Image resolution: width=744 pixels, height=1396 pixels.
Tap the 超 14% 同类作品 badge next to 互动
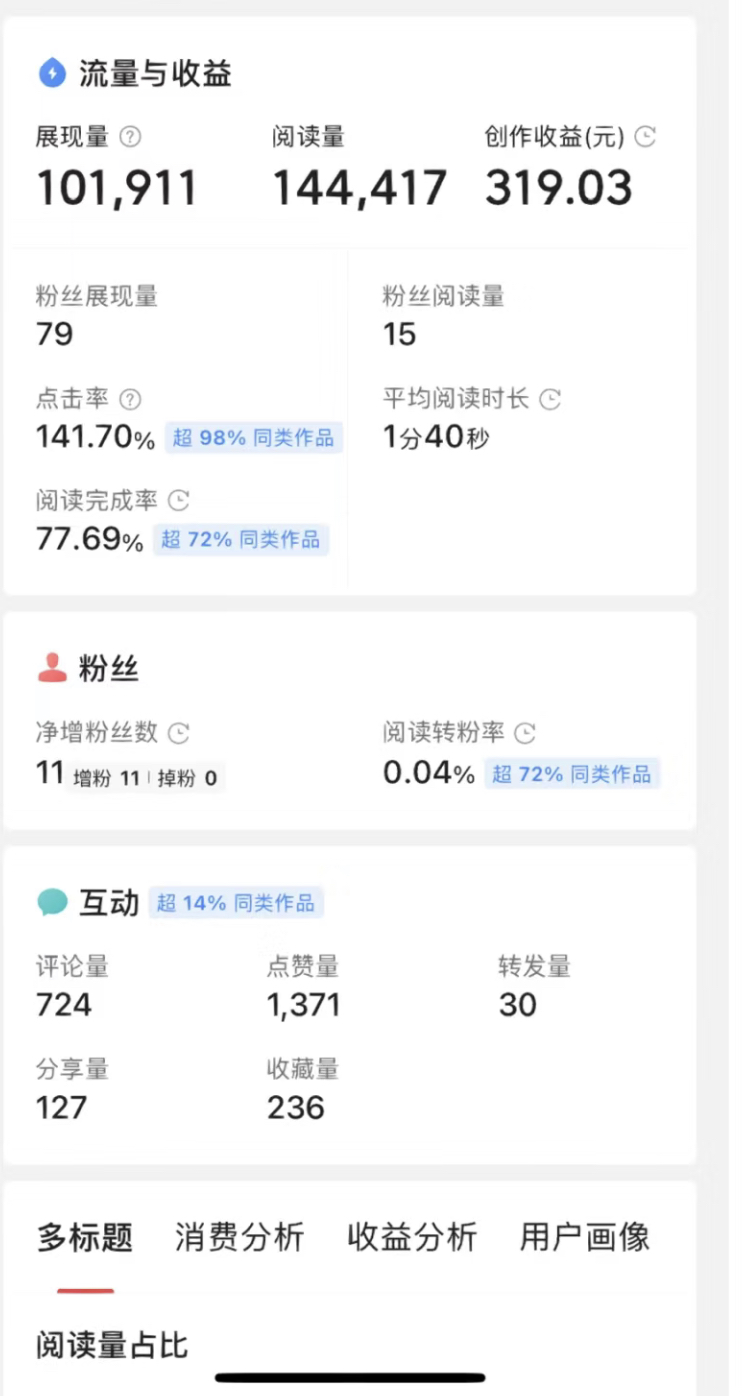(x=236, y=903)
